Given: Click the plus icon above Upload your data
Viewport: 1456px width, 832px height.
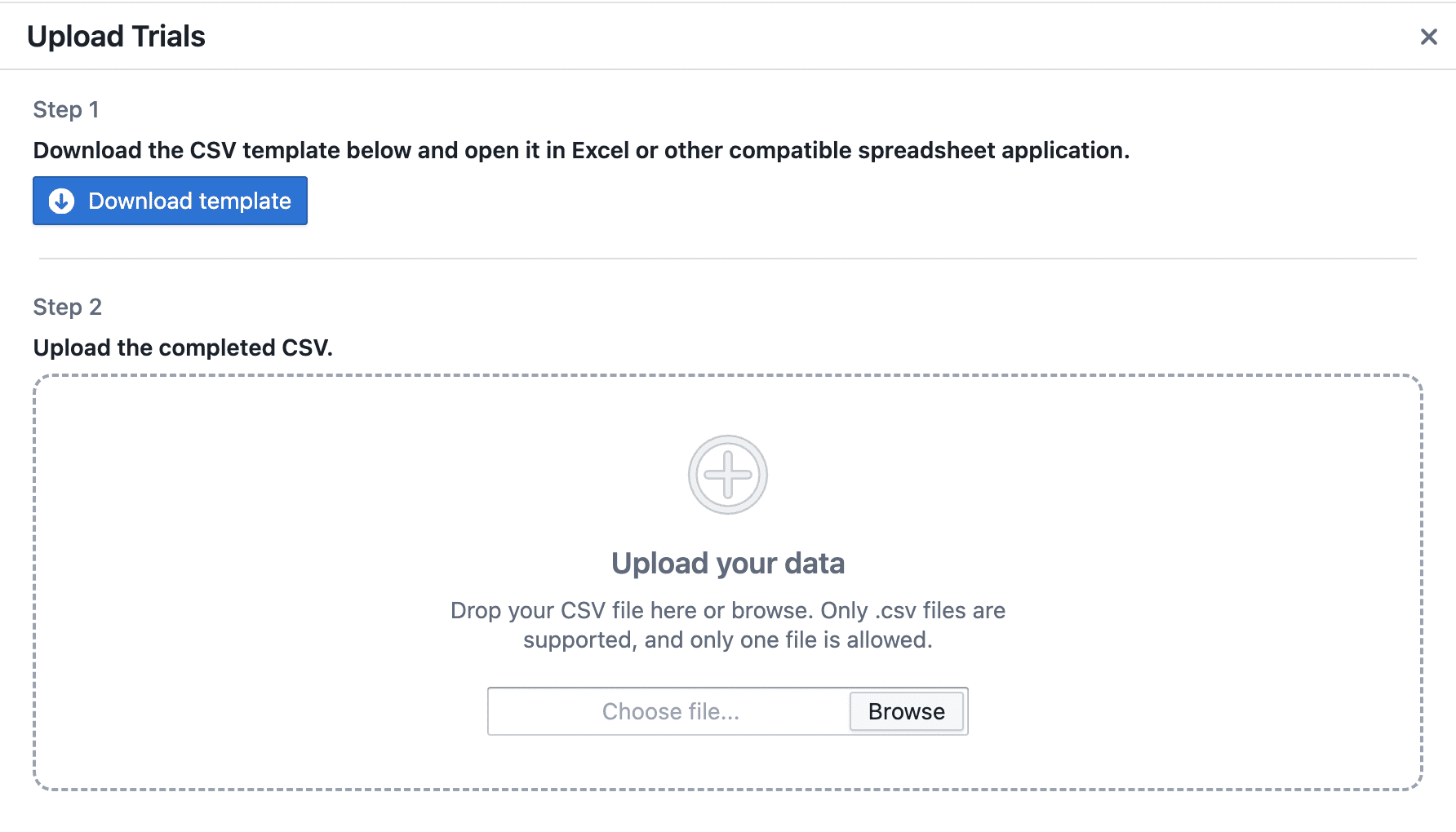Looking at the screenshot, I should pyautogui.click(x=726, y=474).
